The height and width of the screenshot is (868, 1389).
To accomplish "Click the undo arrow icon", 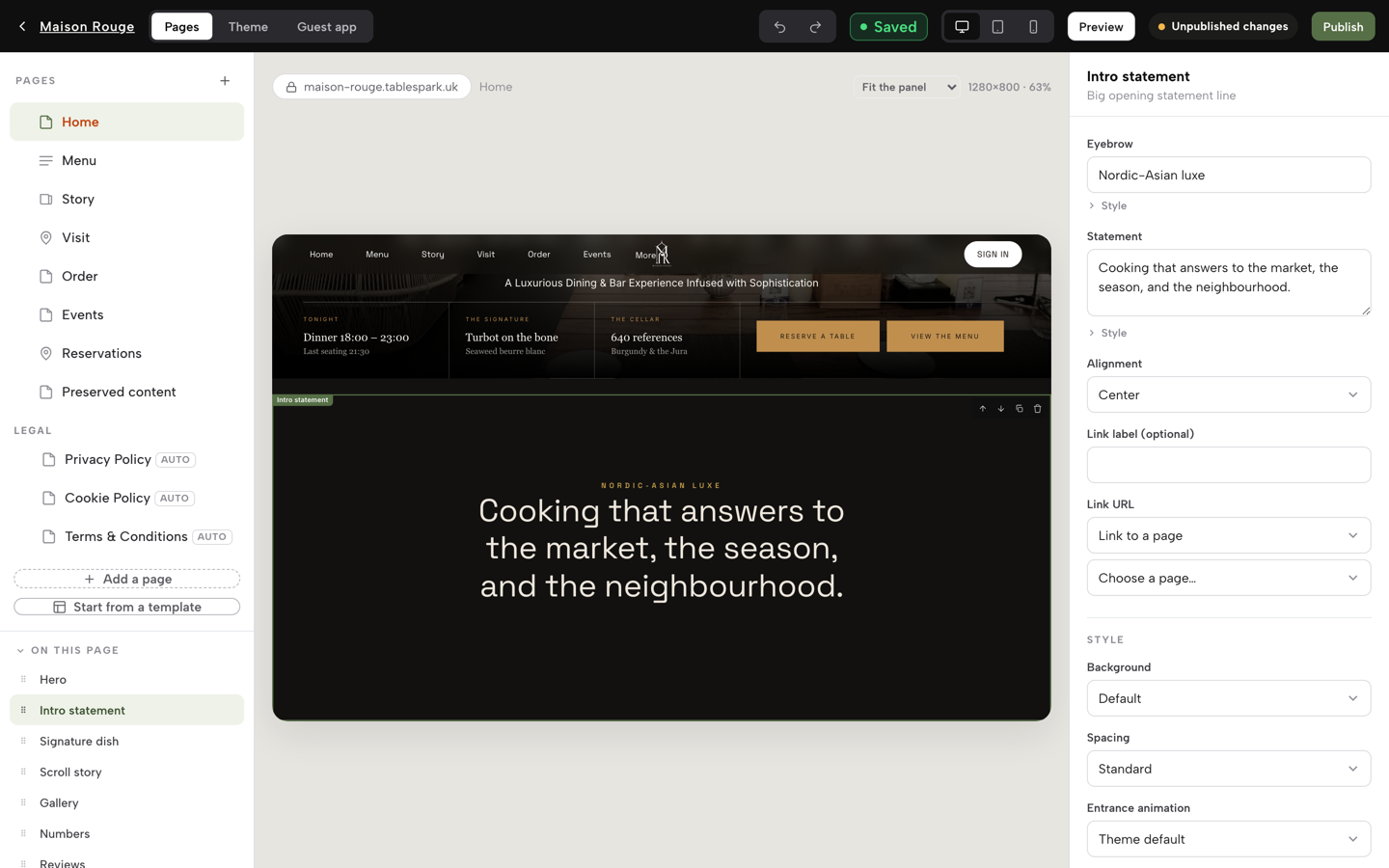I will (x=779, y=27).
